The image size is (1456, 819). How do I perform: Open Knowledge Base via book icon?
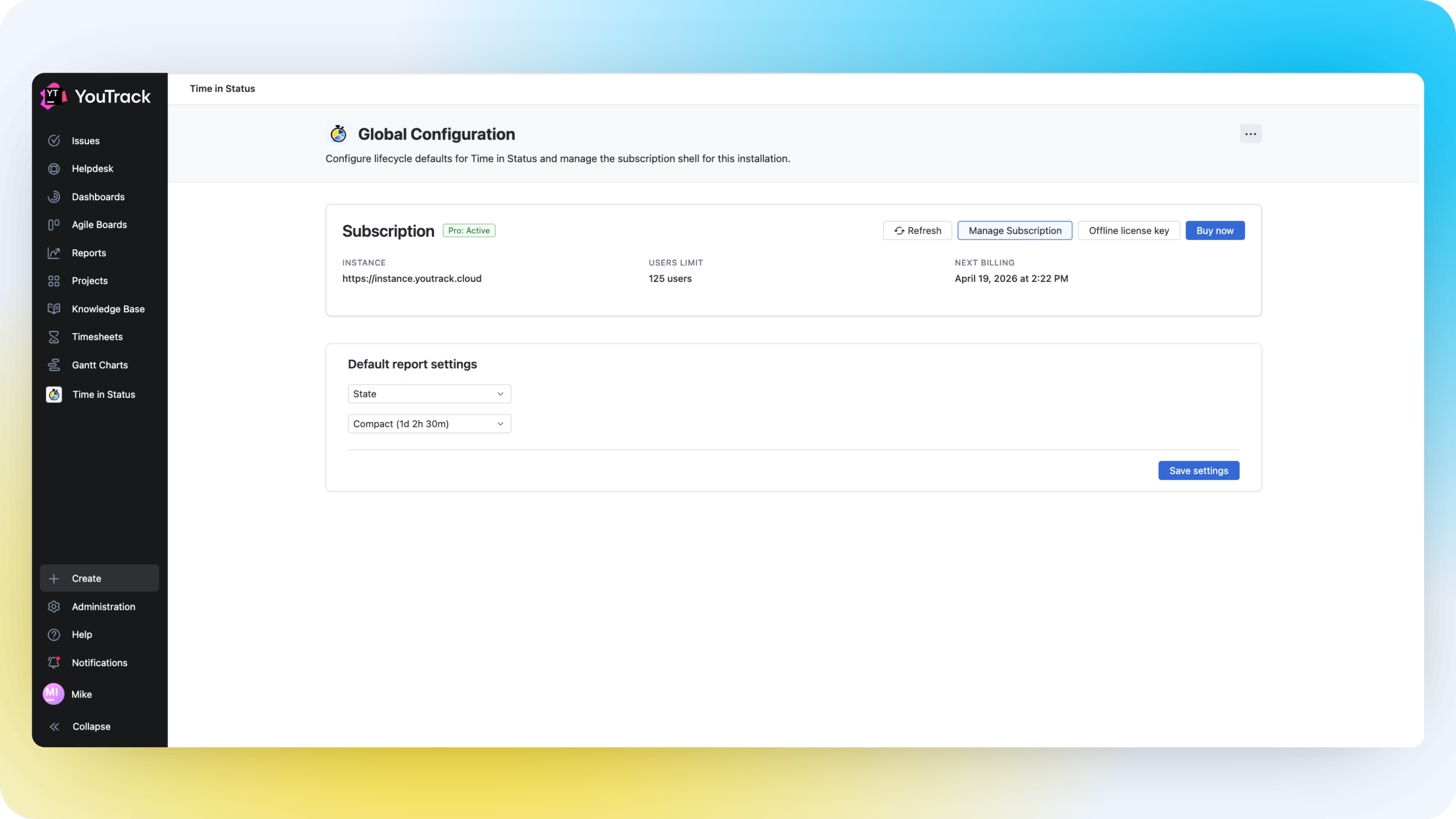click(54, 309)
